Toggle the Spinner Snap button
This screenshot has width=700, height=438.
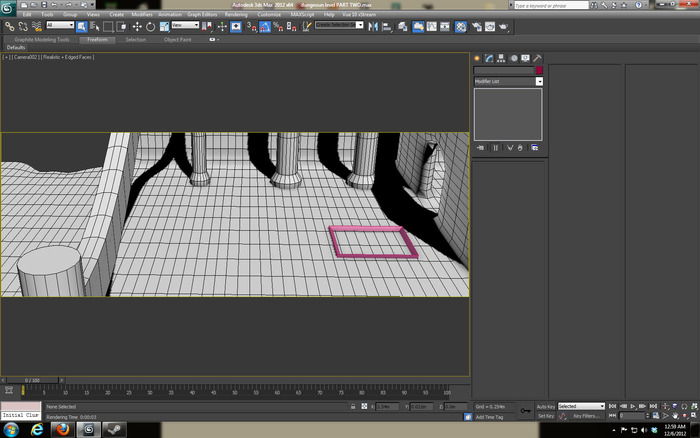pos(292,27)
